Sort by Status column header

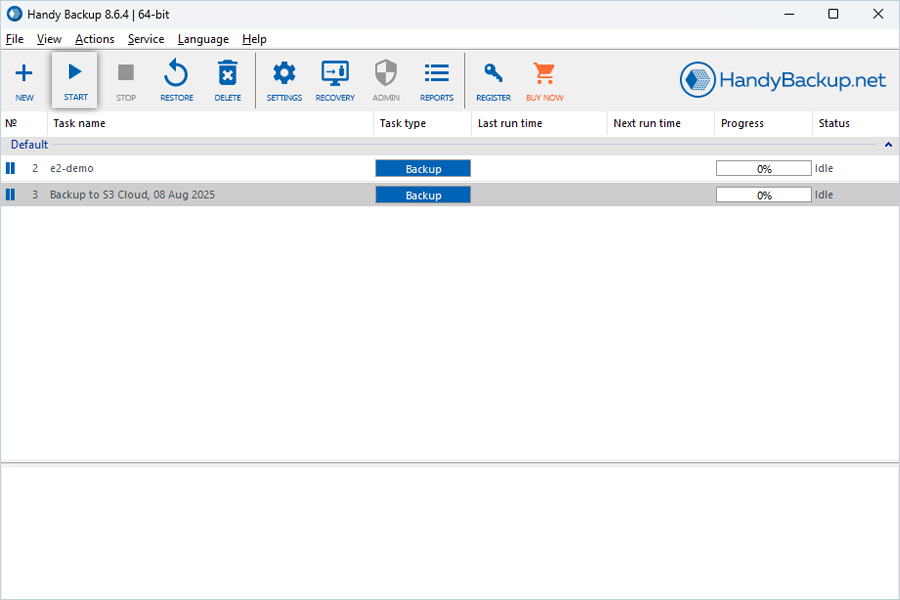(x=856, y=123)
